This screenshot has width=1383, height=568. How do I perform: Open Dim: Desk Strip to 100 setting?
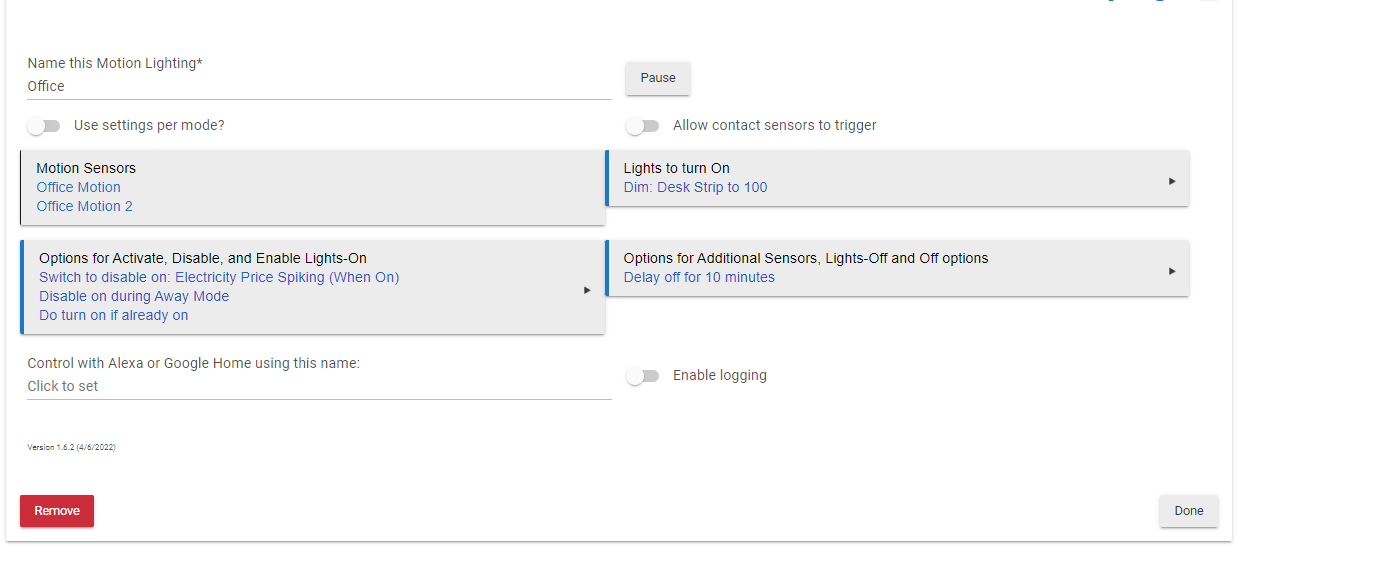tap(695, 187)
